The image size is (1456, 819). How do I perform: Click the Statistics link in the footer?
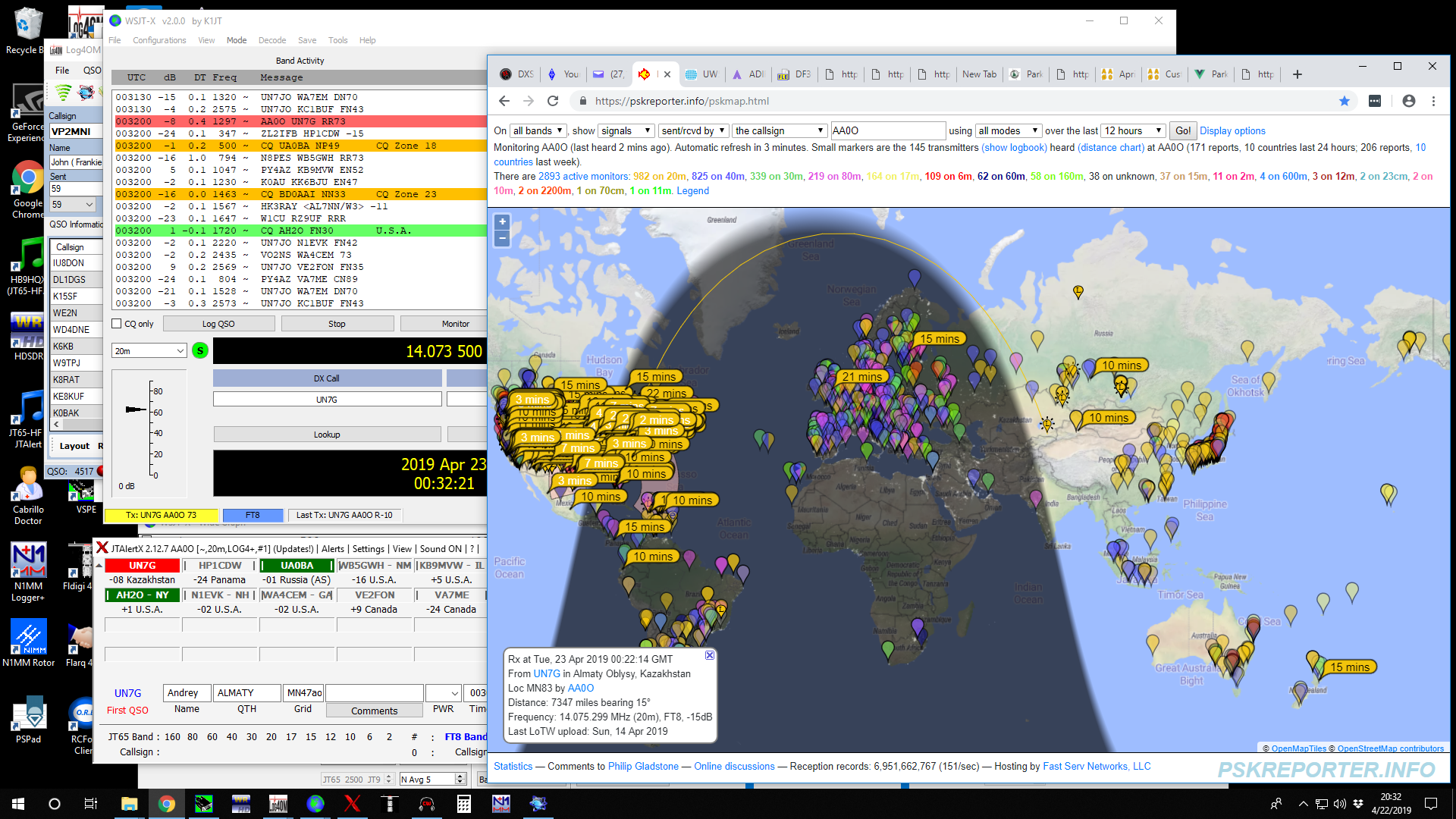(x=513, y=767)
